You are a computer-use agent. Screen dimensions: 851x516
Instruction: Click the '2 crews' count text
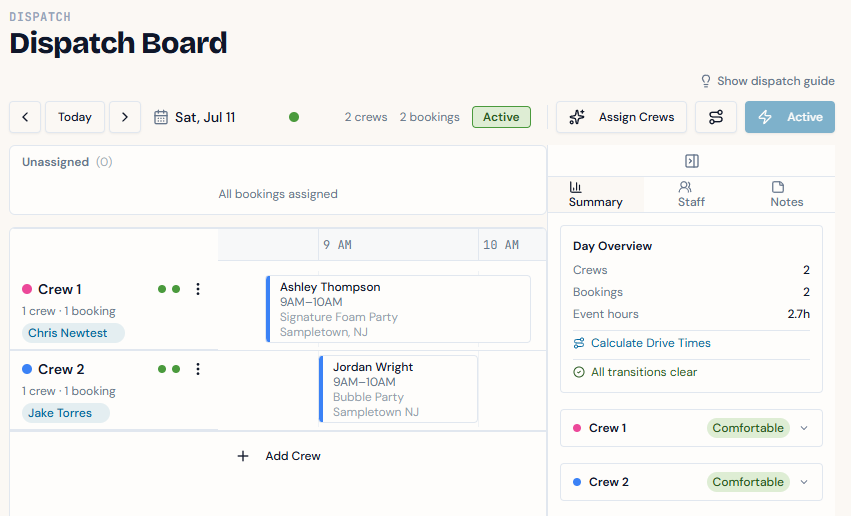(366, 117)
